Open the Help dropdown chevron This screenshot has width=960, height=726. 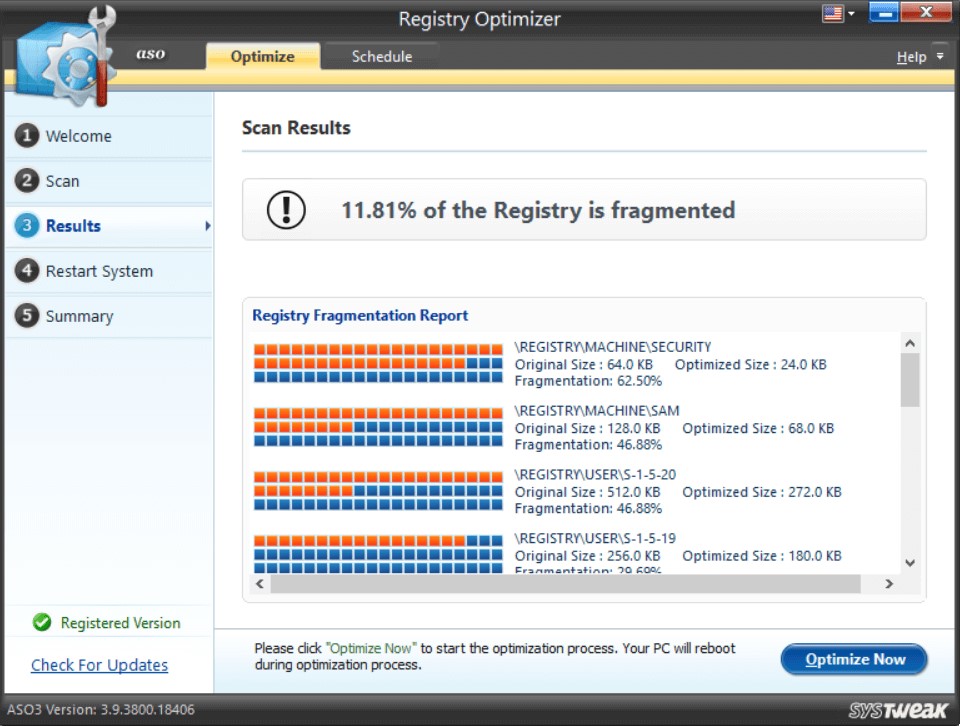[x=939, y=56]
